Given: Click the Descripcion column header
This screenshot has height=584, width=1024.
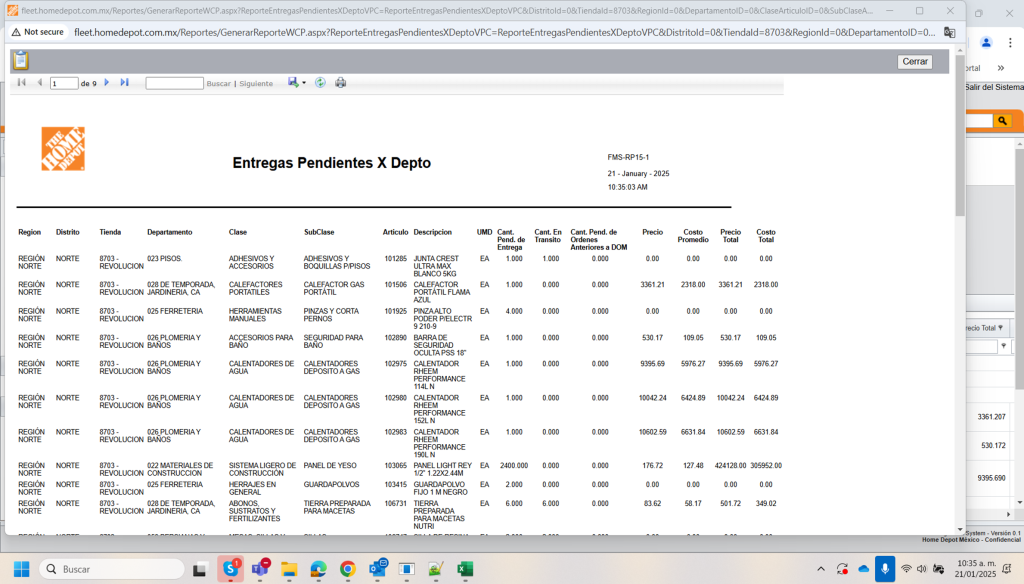Looking at the screenshot, I should tap(432, 232).
